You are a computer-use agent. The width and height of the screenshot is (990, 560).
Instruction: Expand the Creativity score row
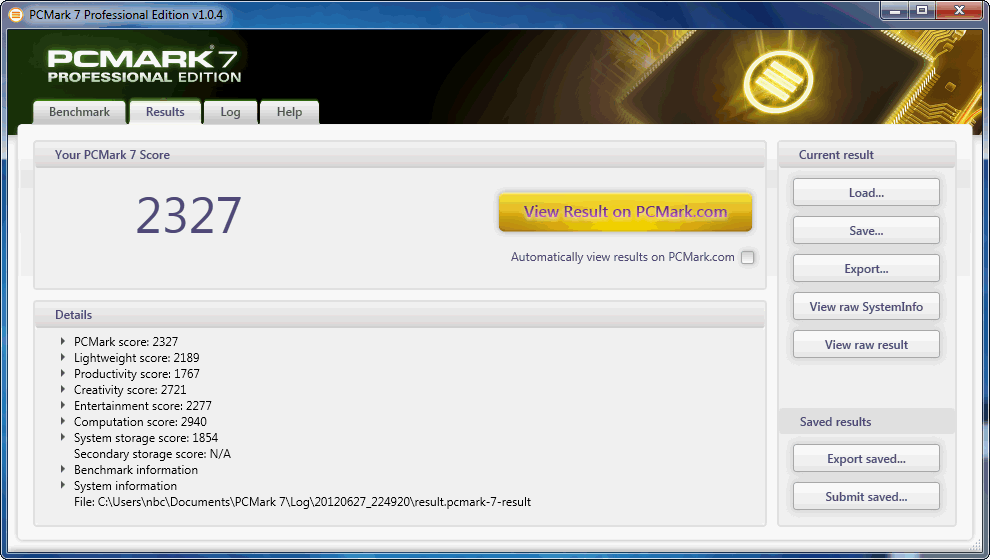coord(63,389)
